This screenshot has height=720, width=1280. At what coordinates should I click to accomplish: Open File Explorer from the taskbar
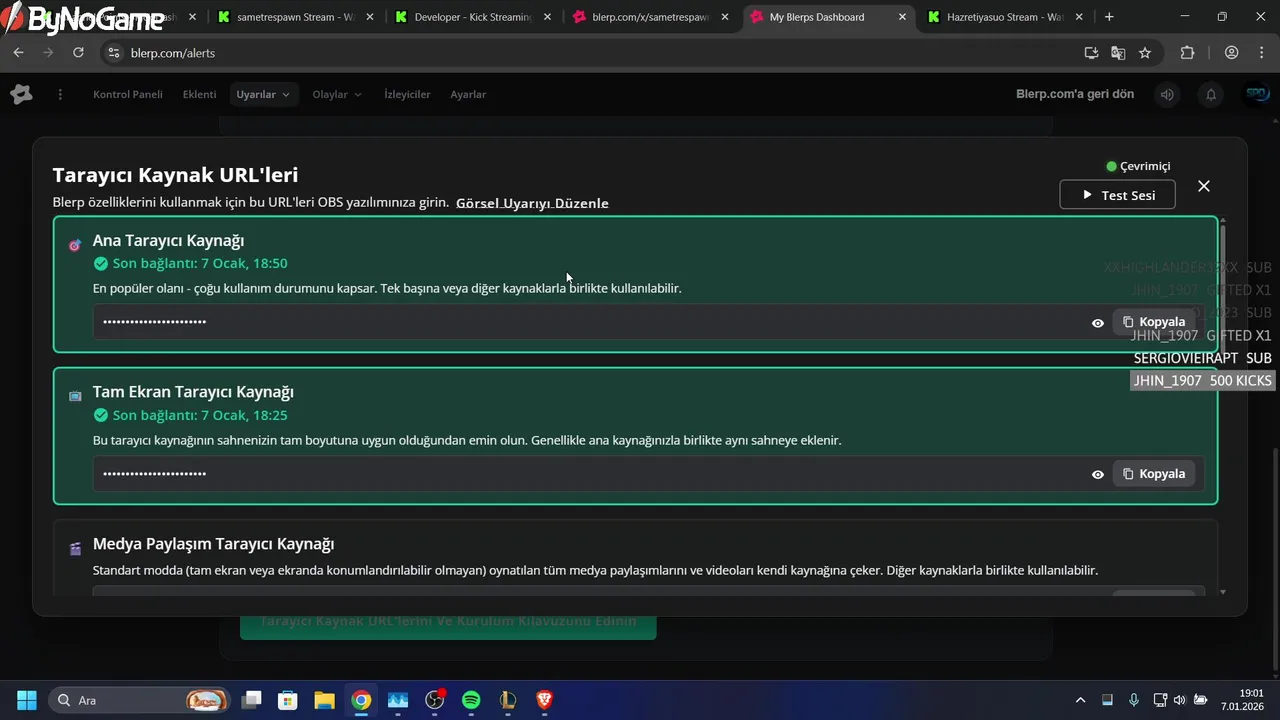pyautogui.click(x=324, y=700)
